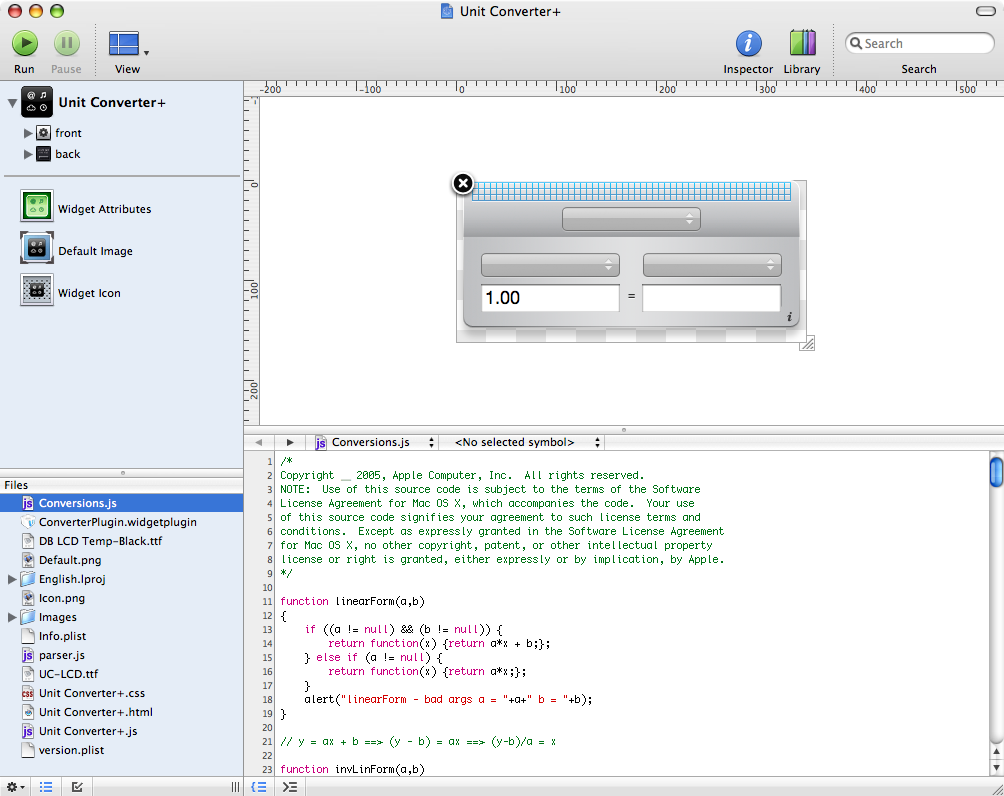Image resolution: width=1004 pixels, height=796 pixels.
Task: Expand the back tree item
Action: coord(28,154)
